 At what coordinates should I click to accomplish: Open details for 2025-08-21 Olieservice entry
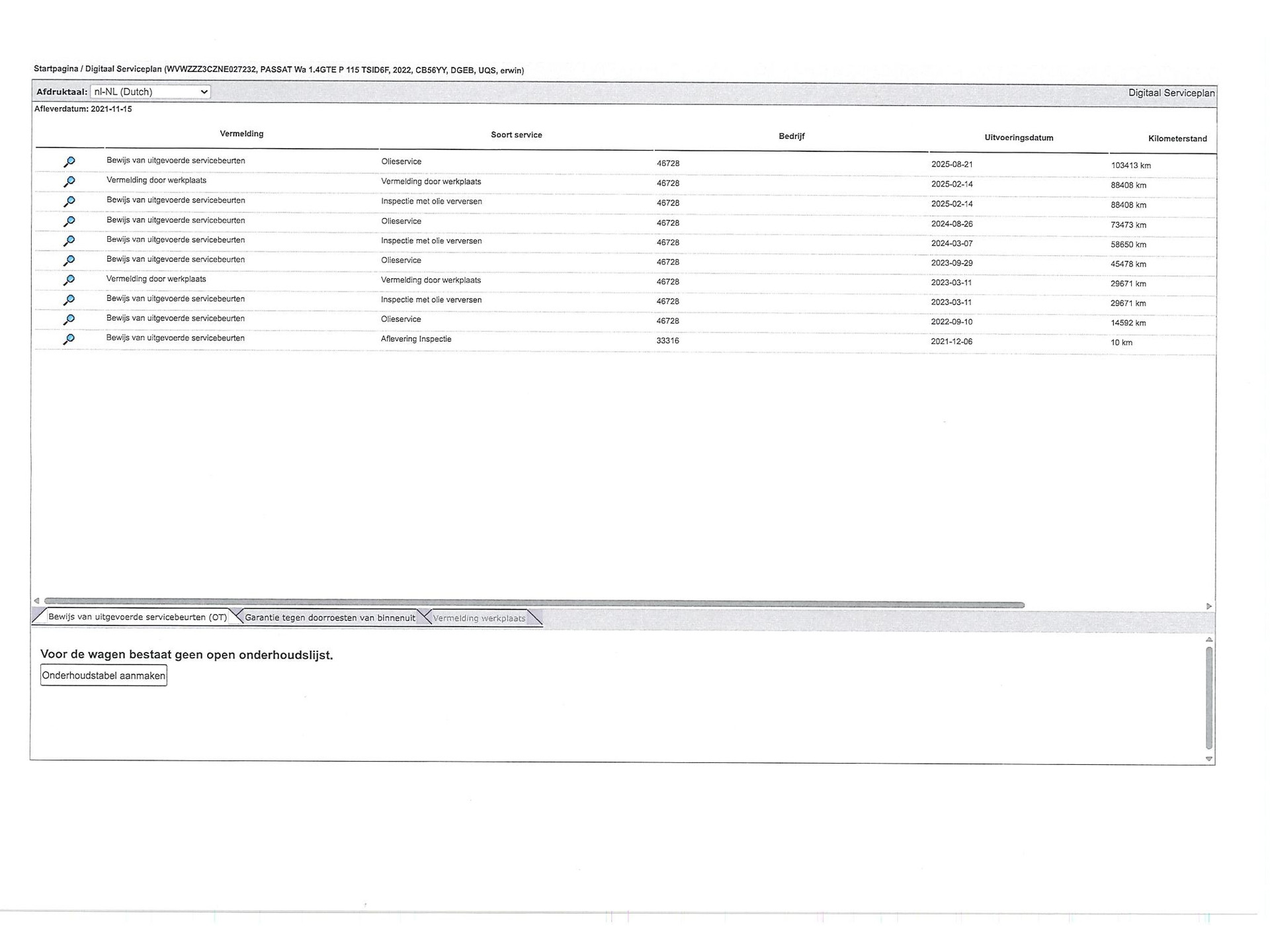pos(69,162)
